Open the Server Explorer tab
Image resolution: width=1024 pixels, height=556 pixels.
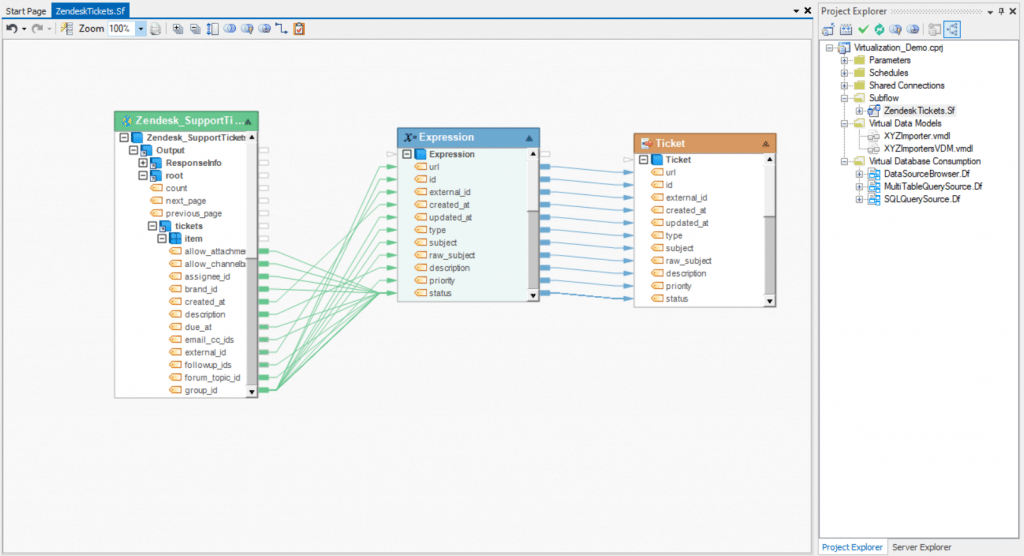920,547
